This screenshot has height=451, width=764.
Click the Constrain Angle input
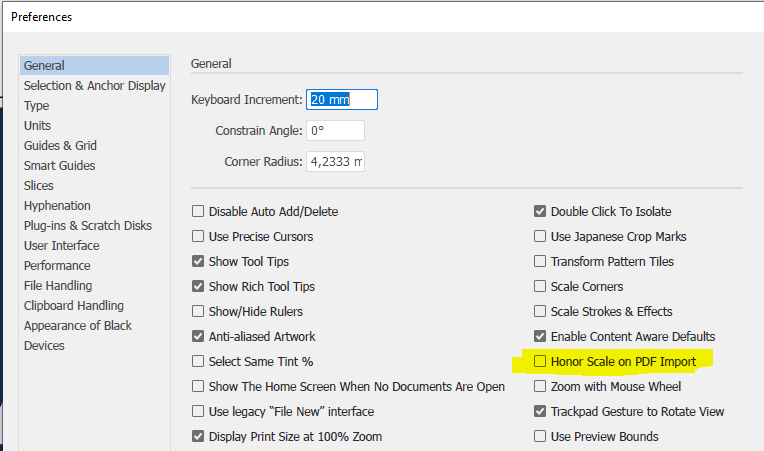tap(335, 131)
